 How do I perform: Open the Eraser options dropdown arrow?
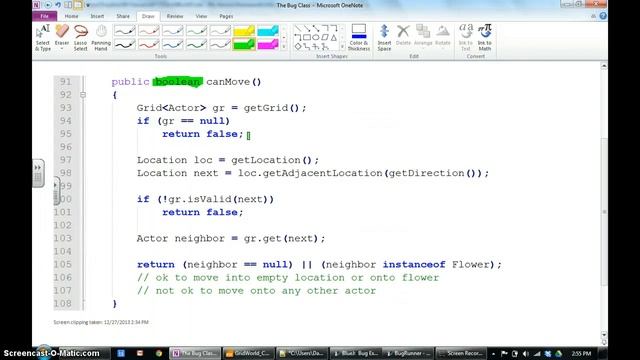click(62, 49)
